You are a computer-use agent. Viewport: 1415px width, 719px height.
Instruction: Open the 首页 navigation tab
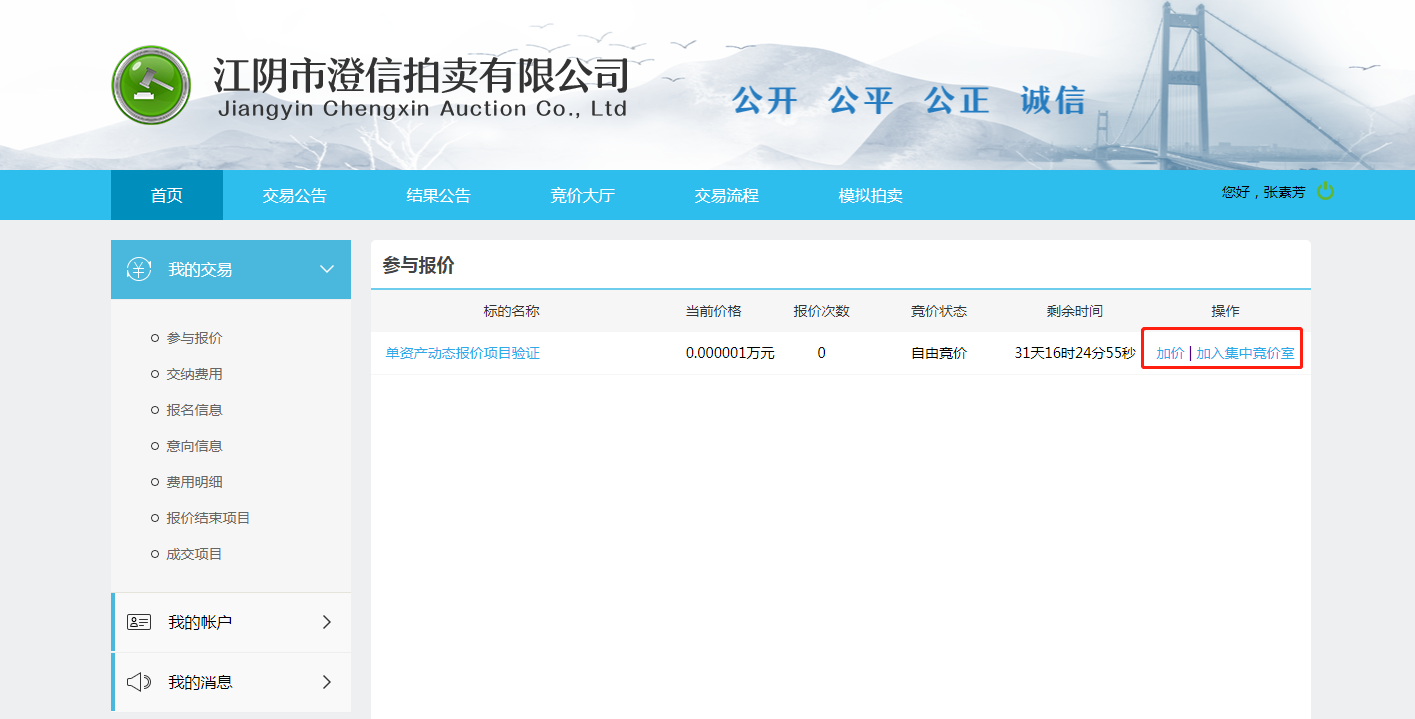point(167,195)
